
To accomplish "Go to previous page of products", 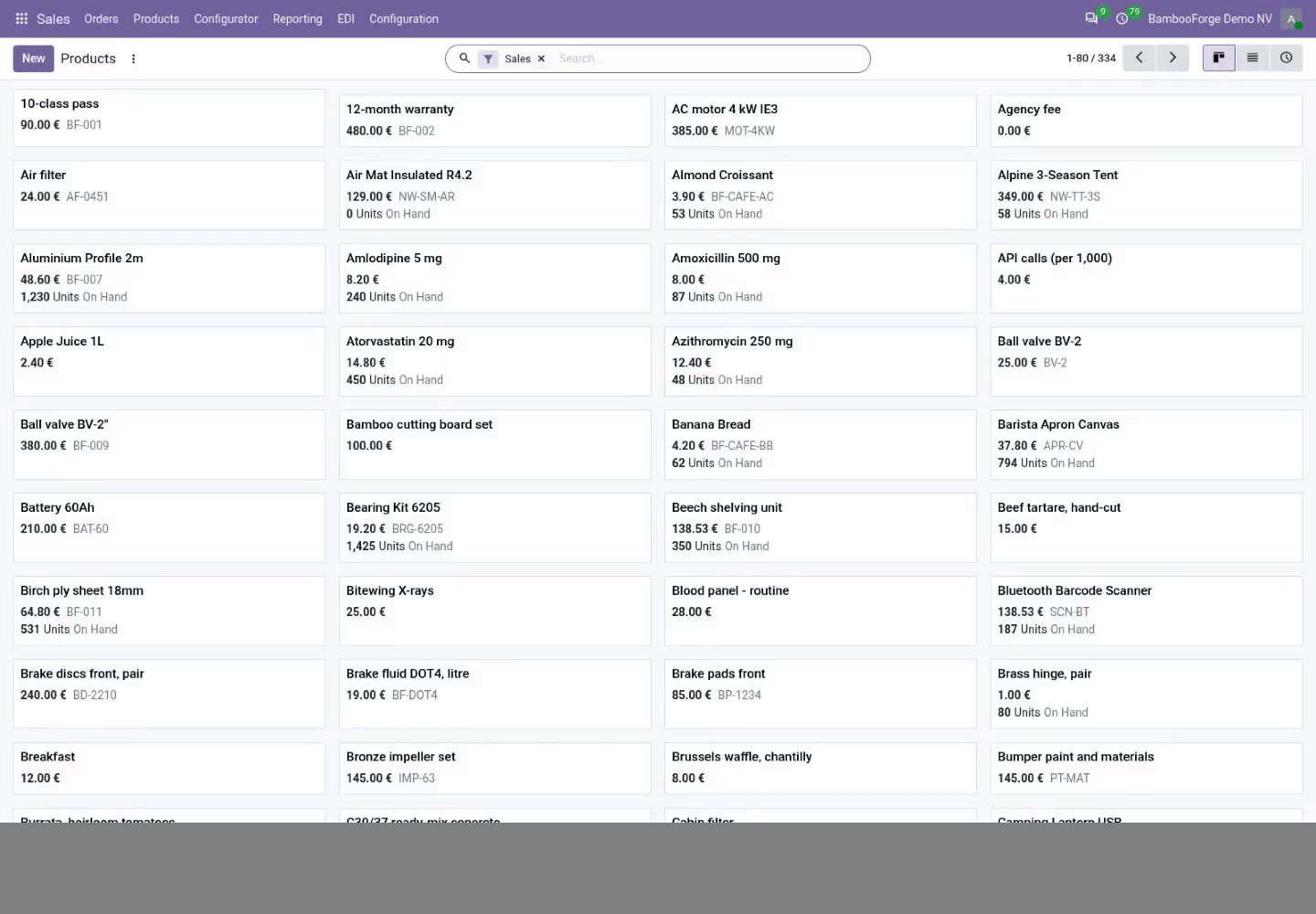I will (1139, 58).
